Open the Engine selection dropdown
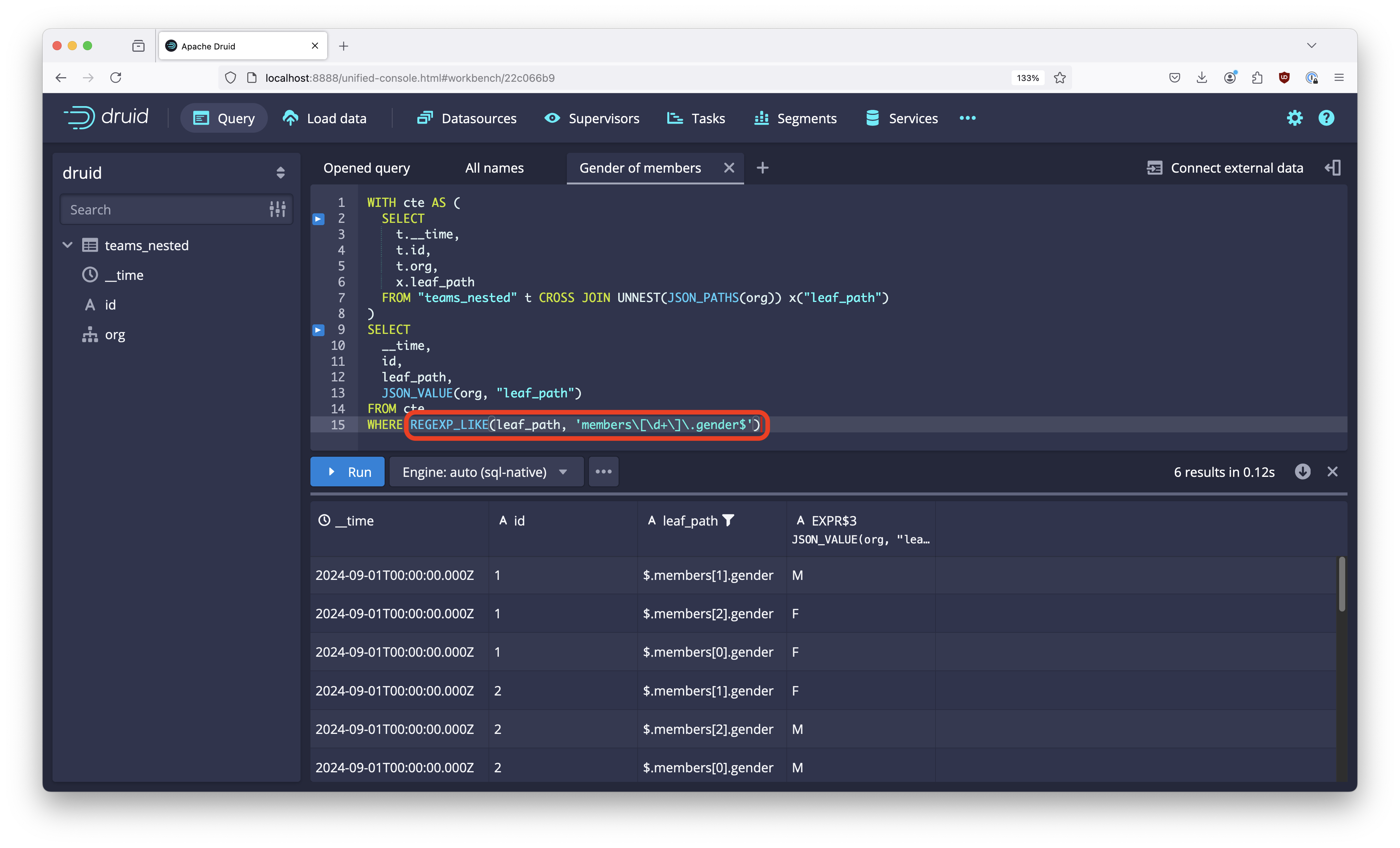The width and height of the screenshot is (1400, 848). pos(486,472)
